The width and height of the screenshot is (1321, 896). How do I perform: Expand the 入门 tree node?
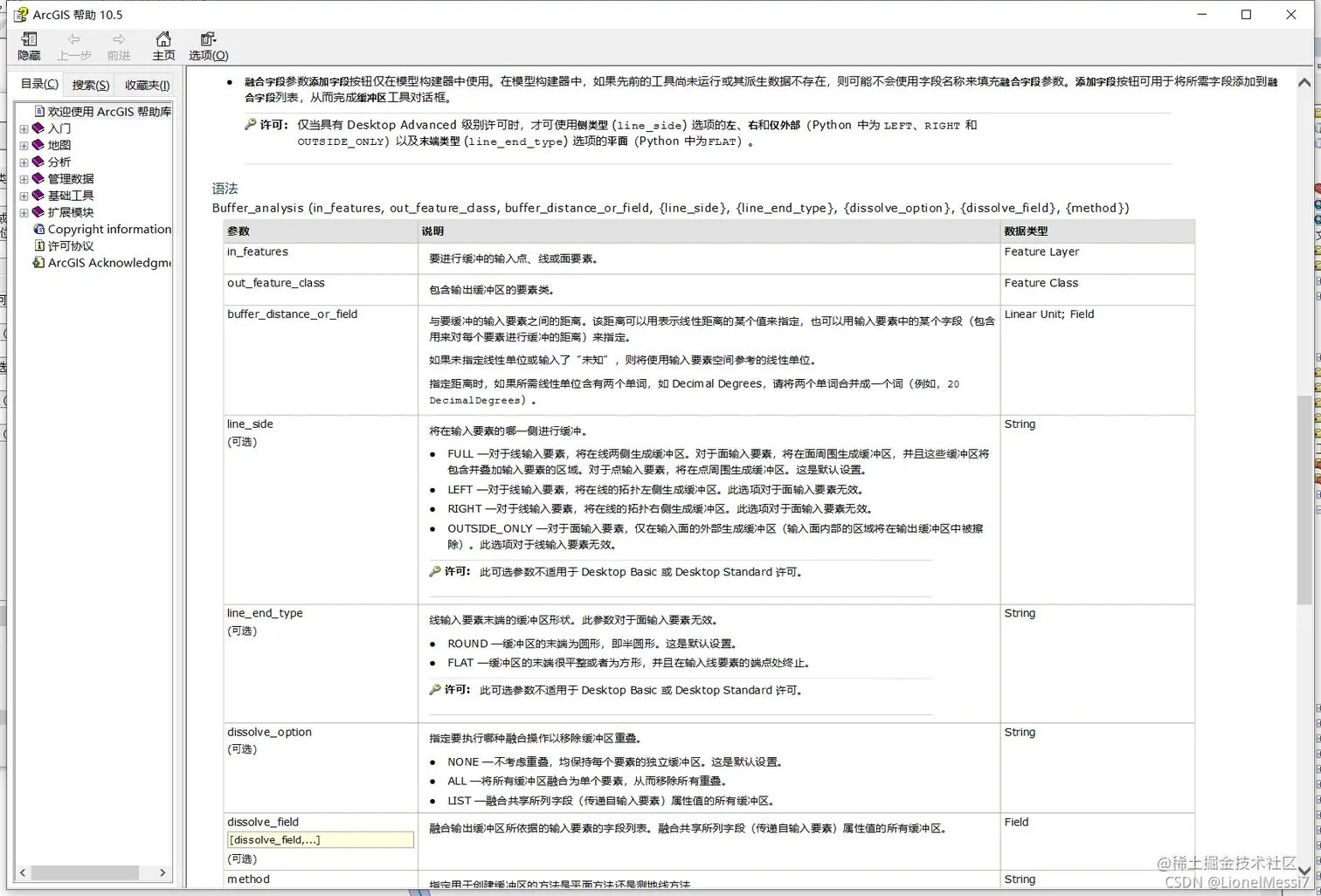[24, 128]
